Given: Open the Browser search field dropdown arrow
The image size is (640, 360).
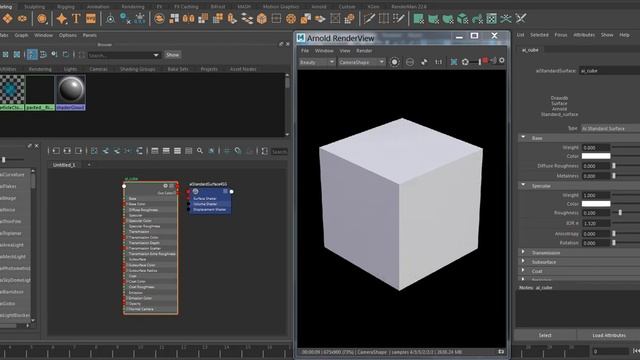Looking at the screenshot, I should 156,55.
